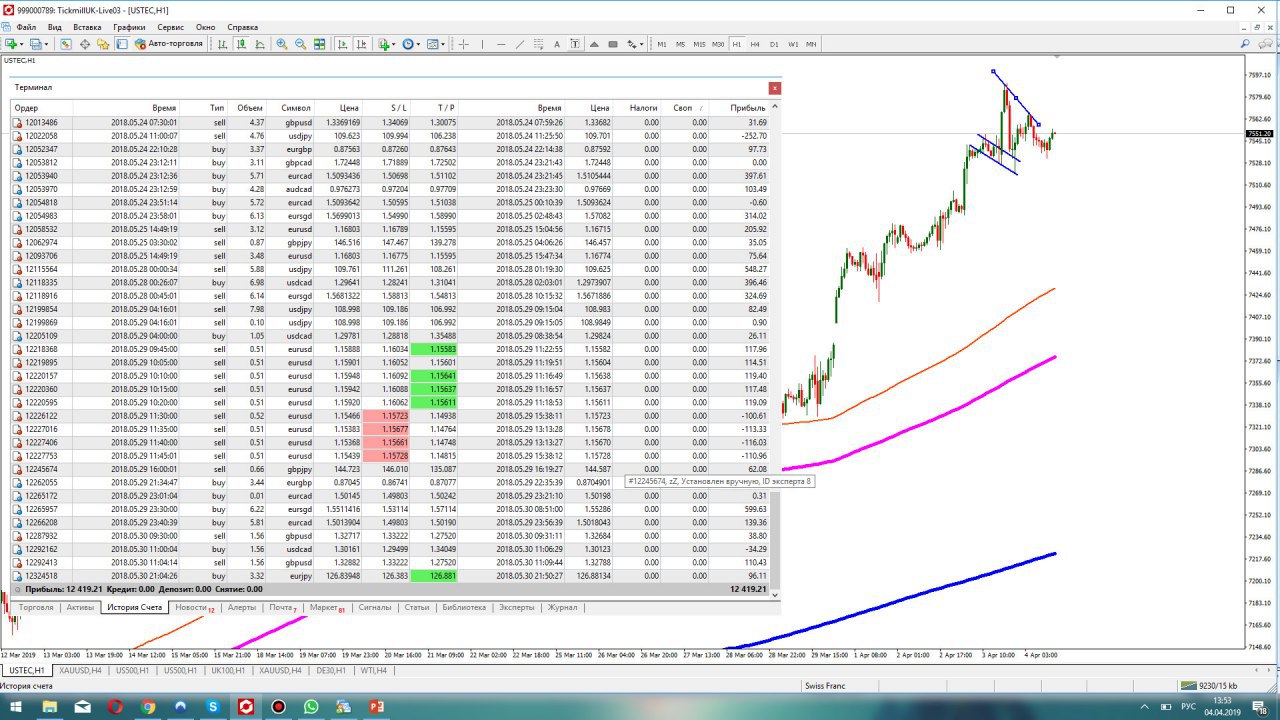
Task: Open the Справка menu
Action: pyautogui.click(x=242, y=27)
